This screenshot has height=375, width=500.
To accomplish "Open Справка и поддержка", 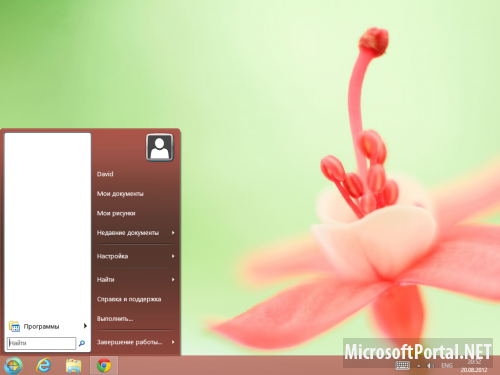I will tap(129, 299).
